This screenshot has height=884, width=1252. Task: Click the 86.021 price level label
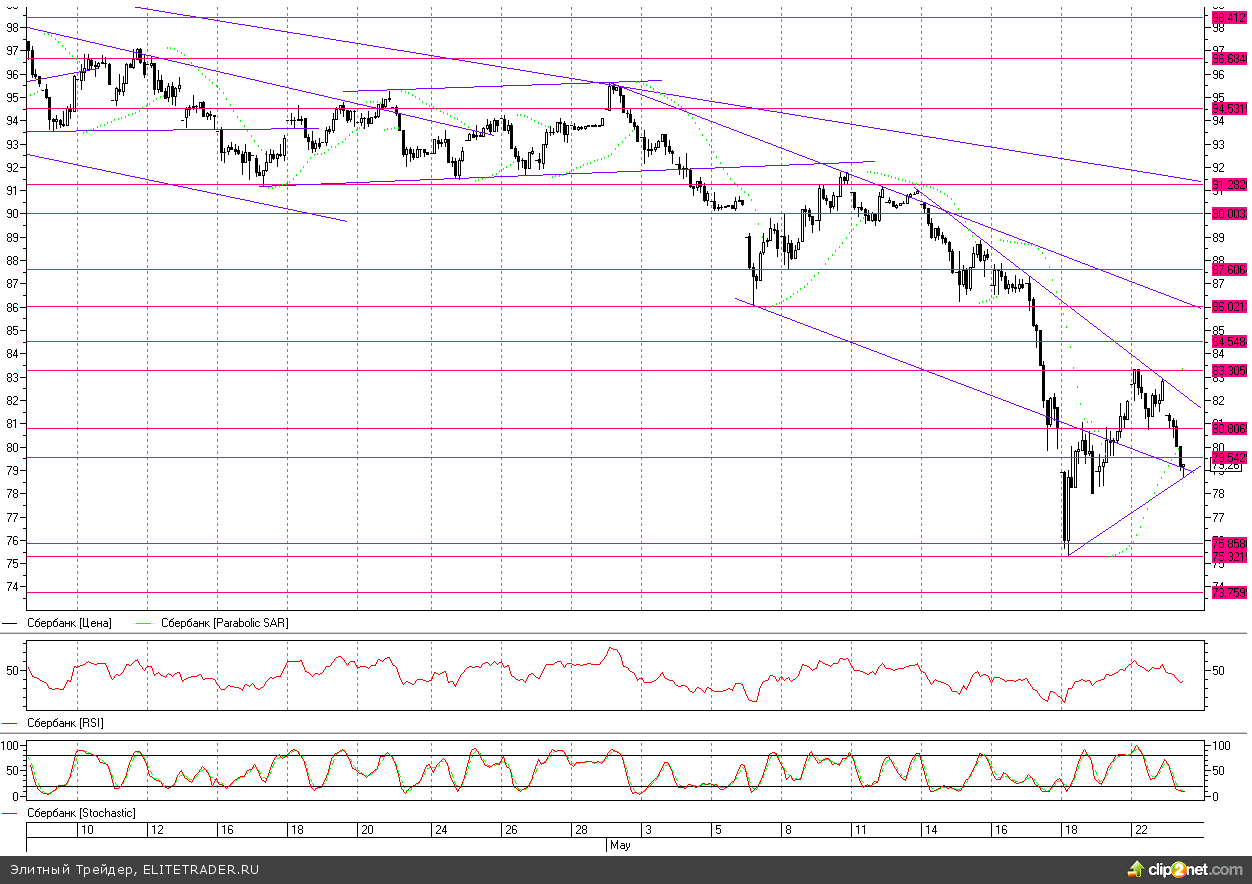(1228, 306)
